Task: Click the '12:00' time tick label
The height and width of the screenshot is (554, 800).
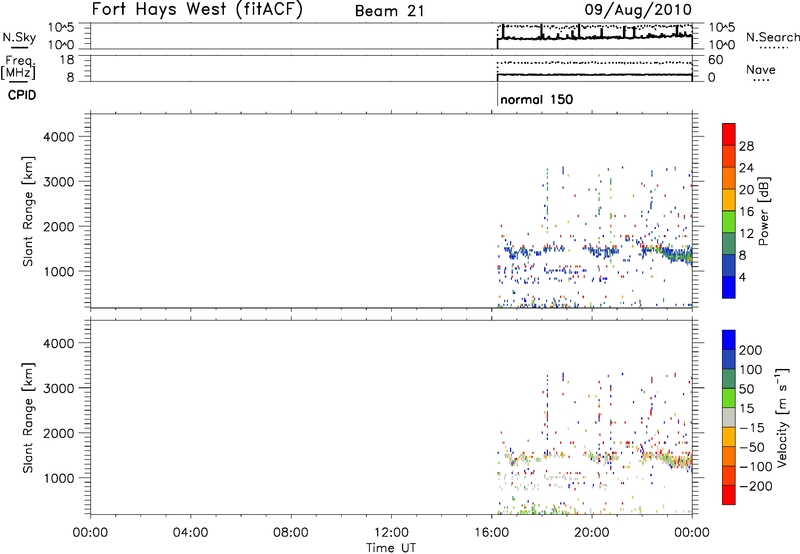Action: tap(391, 533)
